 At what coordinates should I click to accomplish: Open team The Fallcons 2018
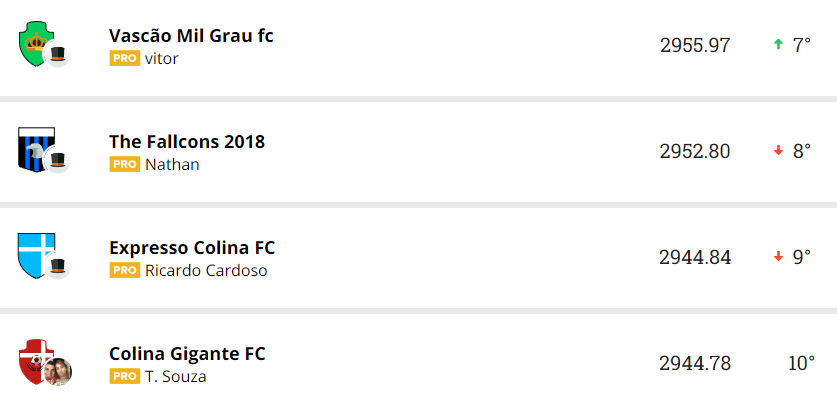pos(187,142)
